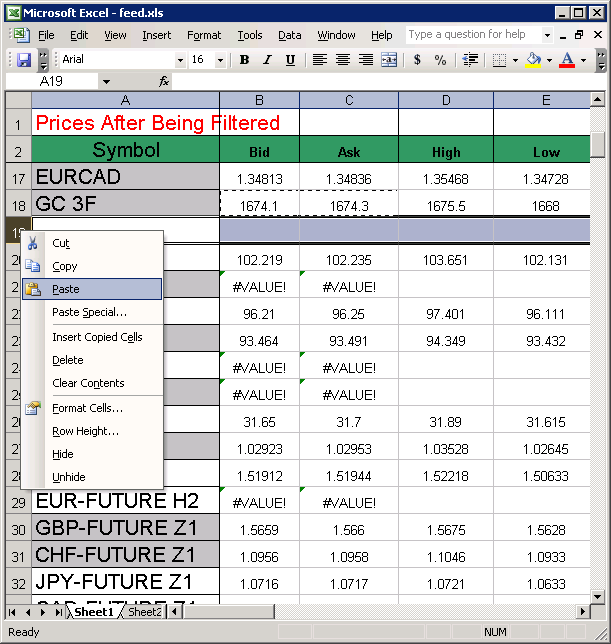Open the Arial font name dropdown

click(x=180, y=60)
